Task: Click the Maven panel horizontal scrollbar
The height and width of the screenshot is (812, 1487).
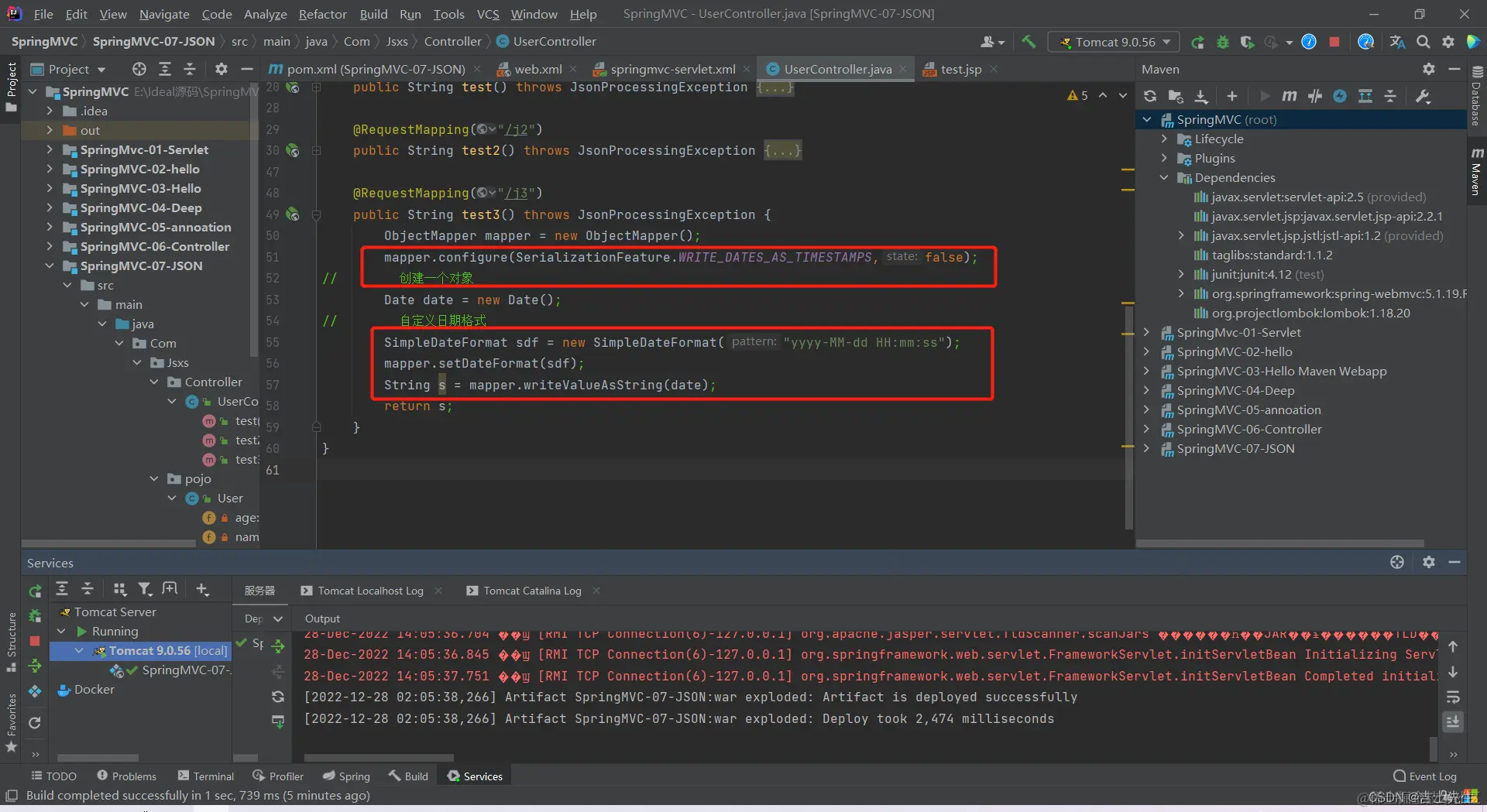Action: pyautogui.click(x=1280, y=543)
